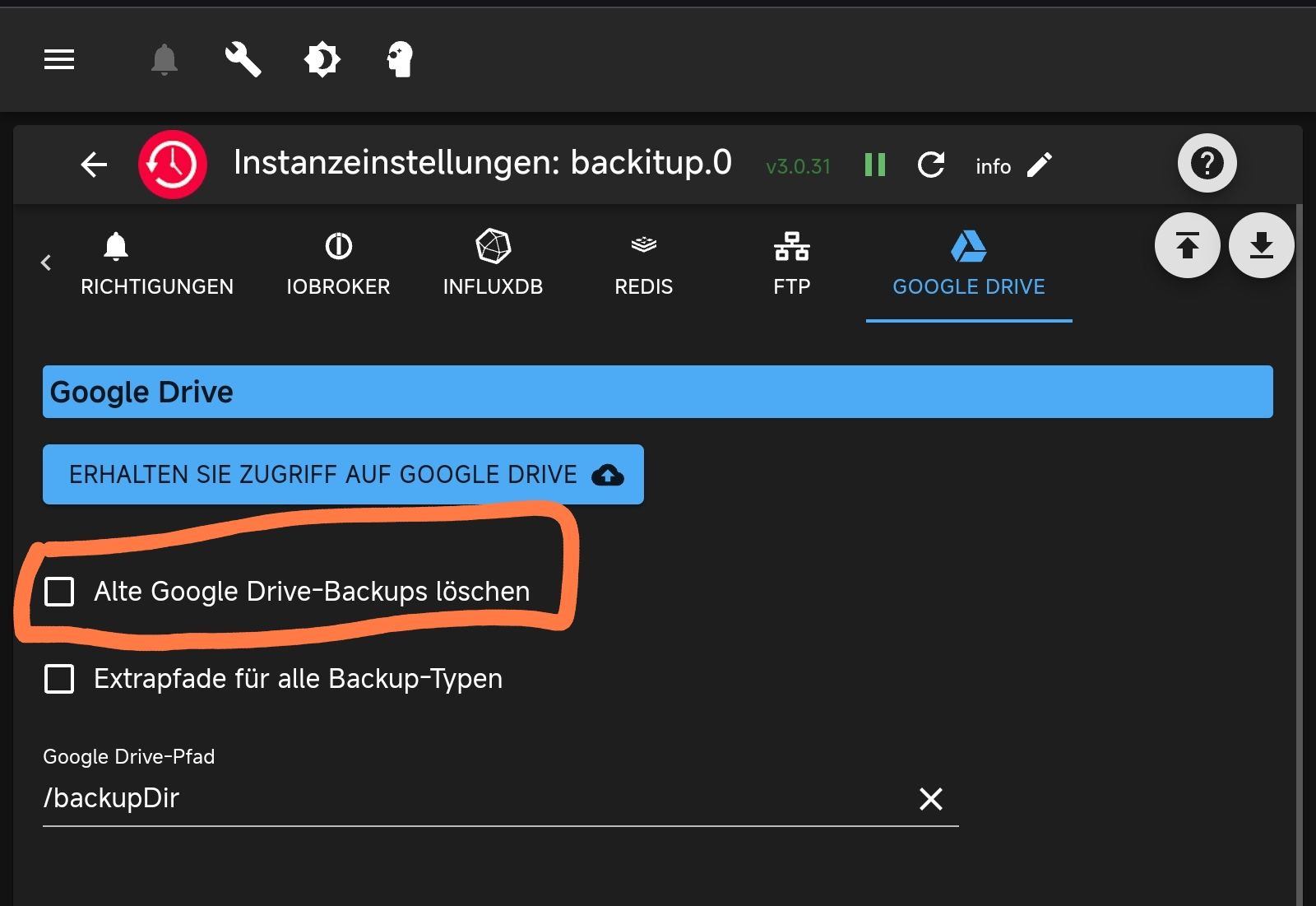Pause the backitup.0 instance
This screenshot has height=906, width=1316.
pos(875,165)
